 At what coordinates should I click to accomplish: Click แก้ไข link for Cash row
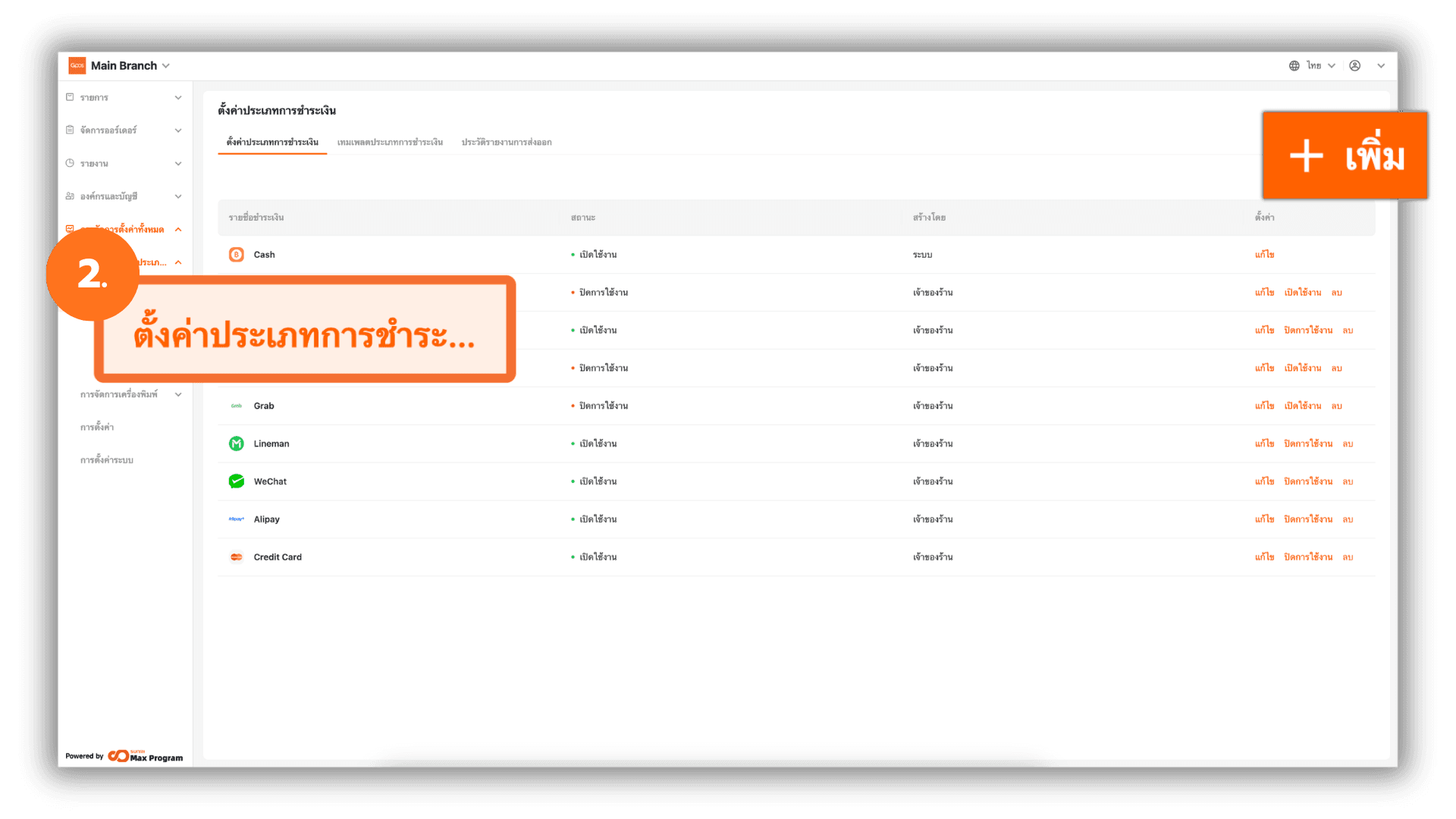(x=1264, y=255)
